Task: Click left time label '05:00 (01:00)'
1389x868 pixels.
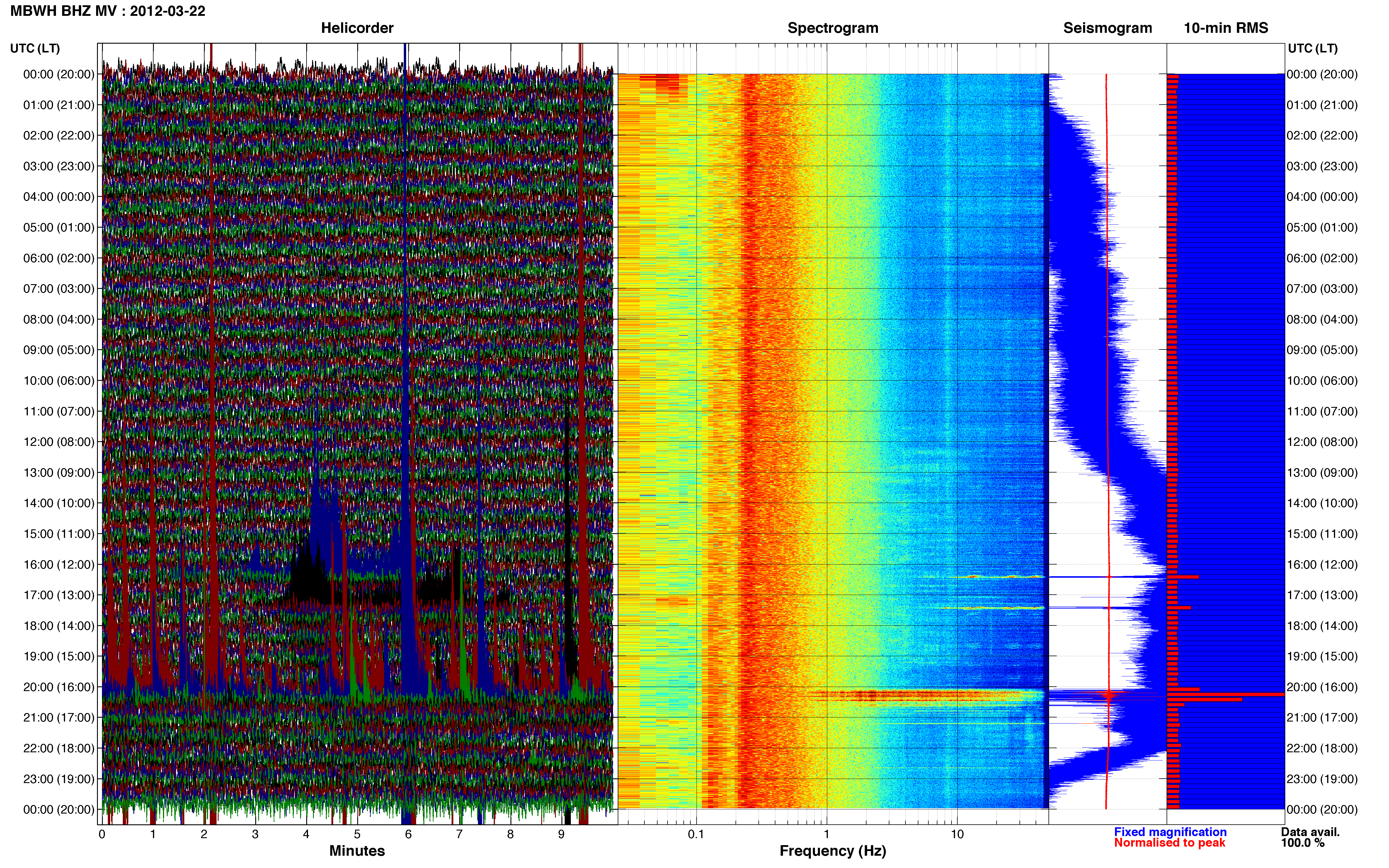Action: point(59,227)
